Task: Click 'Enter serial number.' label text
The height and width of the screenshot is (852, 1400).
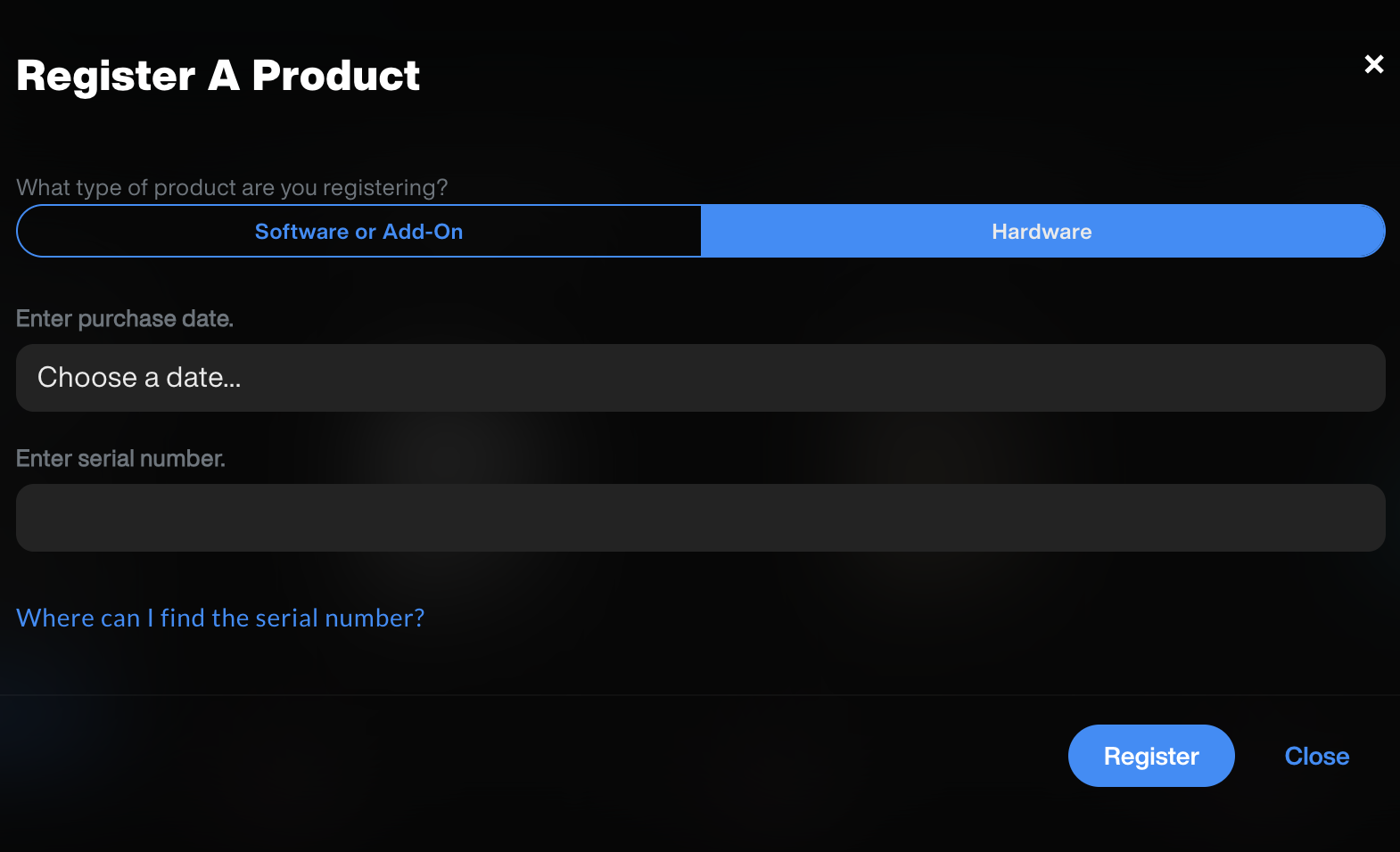Action: point(120,458)
